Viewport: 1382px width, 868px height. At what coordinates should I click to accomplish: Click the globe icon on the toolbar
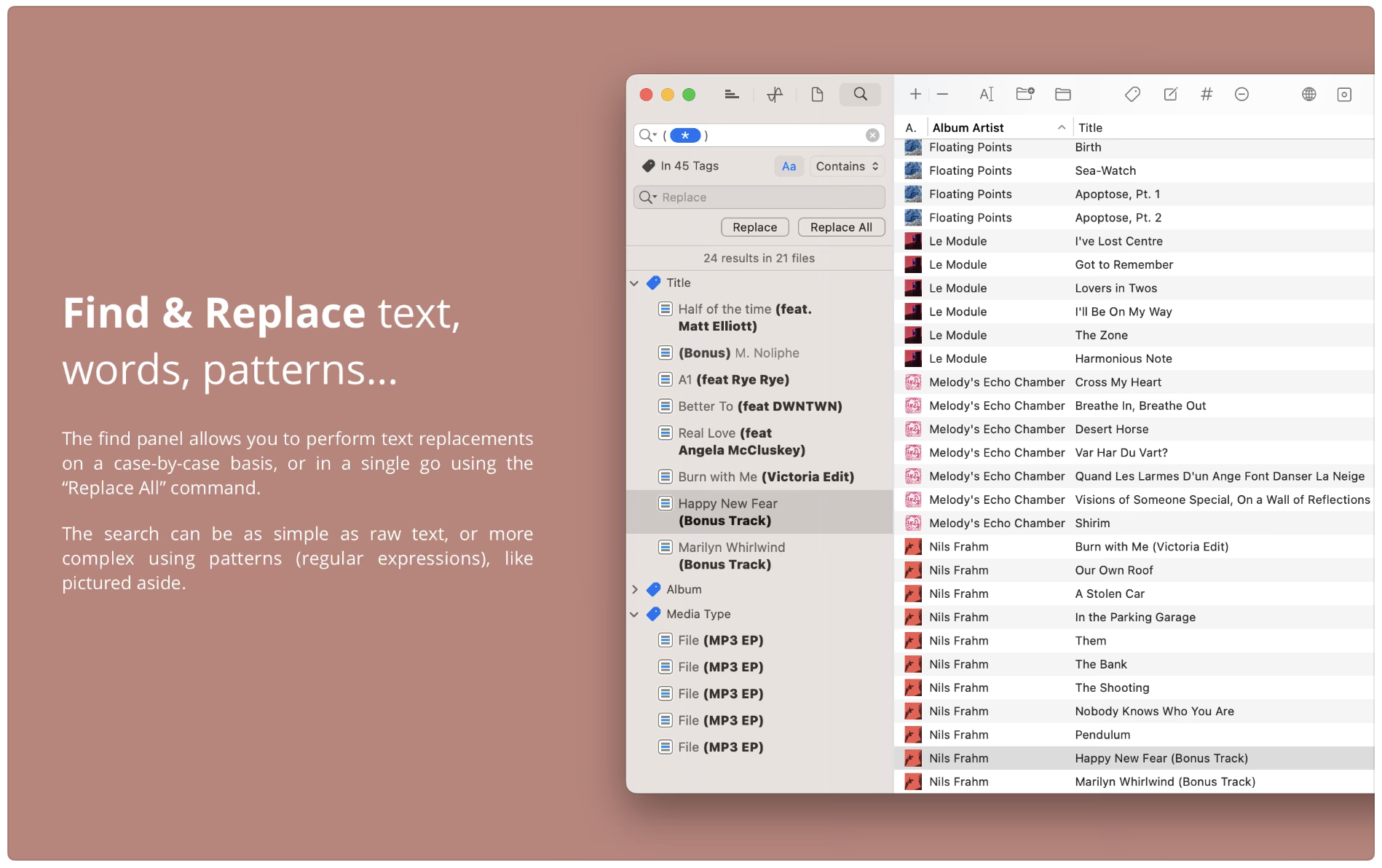point(1308,94)
